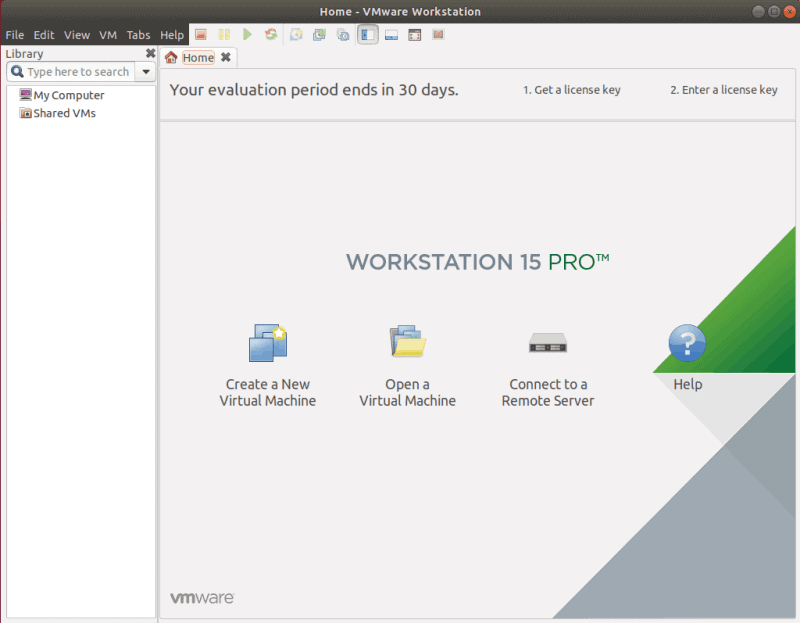Open the View menu

77,35
